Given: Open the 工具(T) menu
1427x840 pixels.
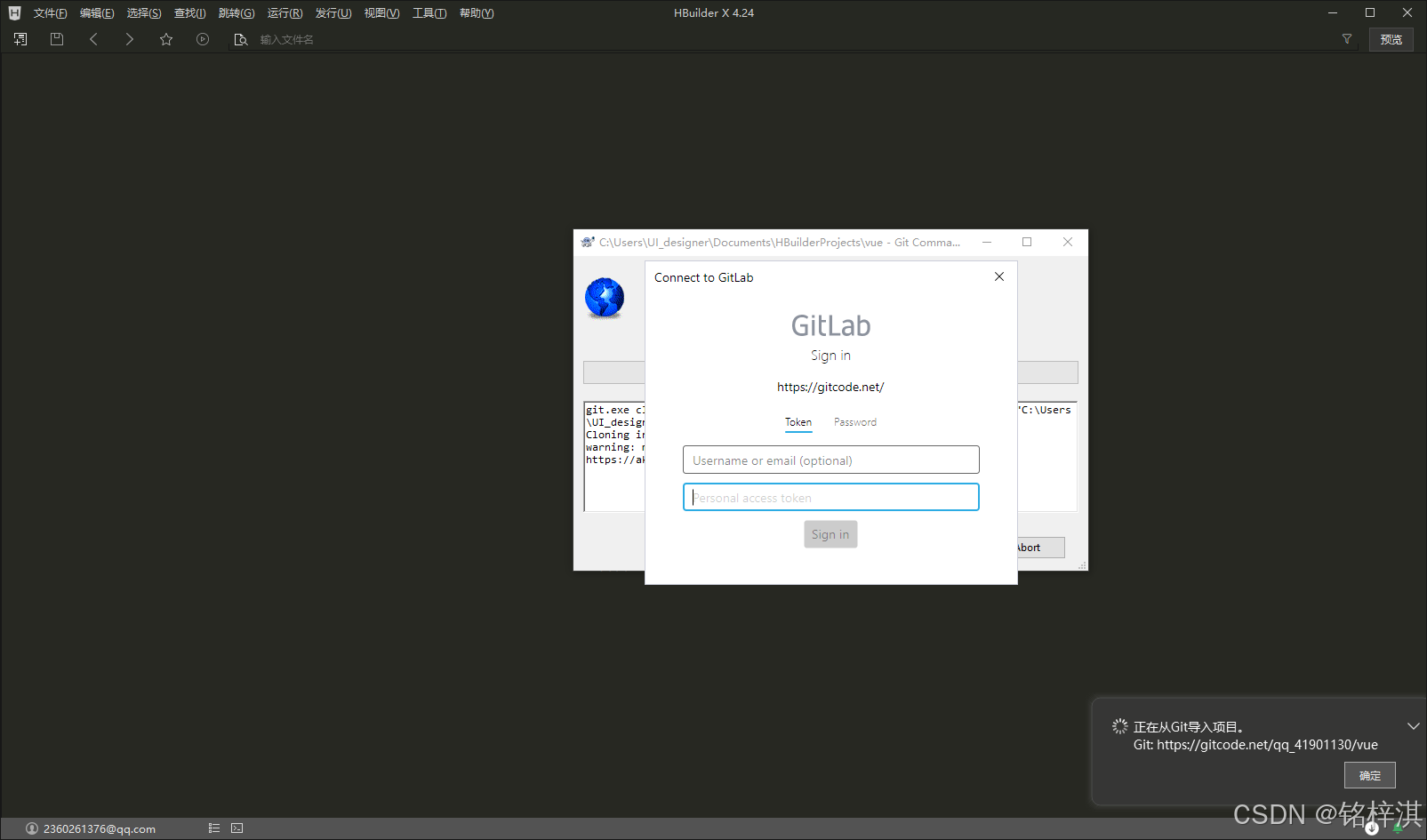Looking at the screenshot, I should [x=429, y=13].
